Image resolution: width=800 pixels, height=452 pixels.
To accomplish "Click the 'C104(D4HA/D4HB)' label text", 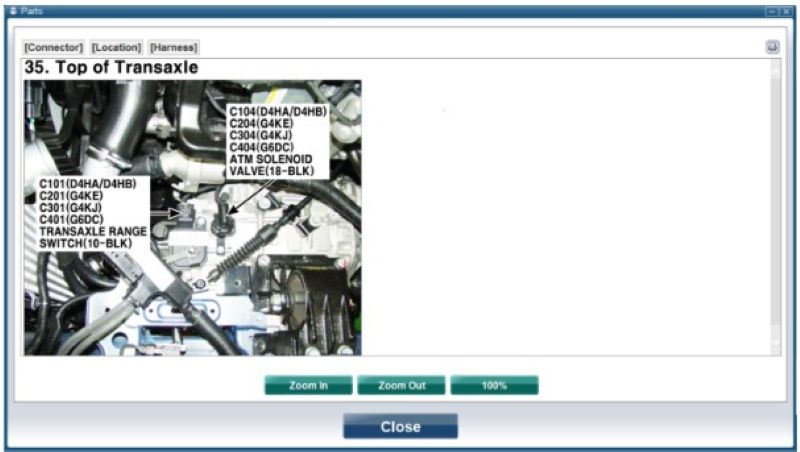I will point(278,111).
